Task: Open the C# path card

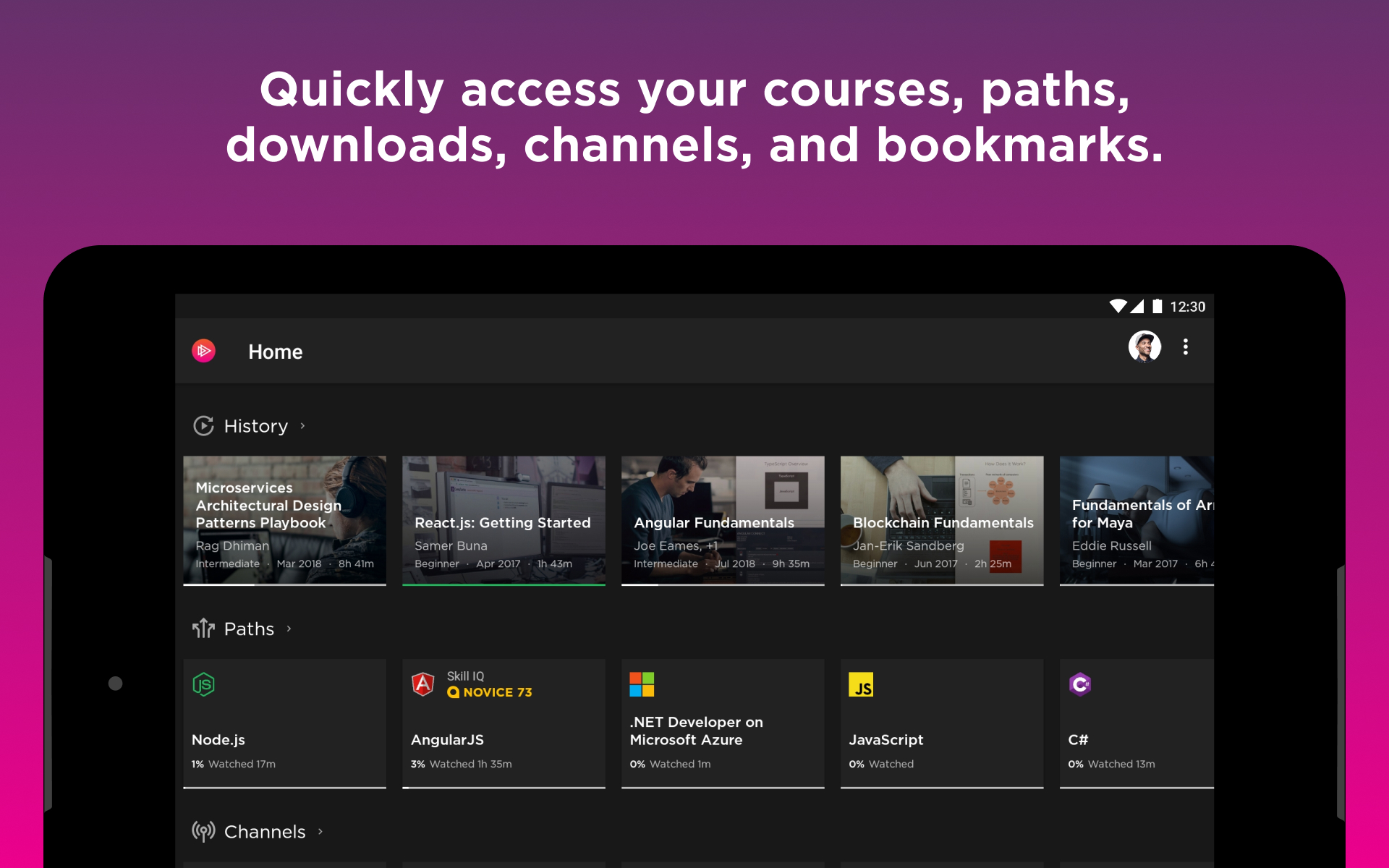Action: pos(1137,723)
